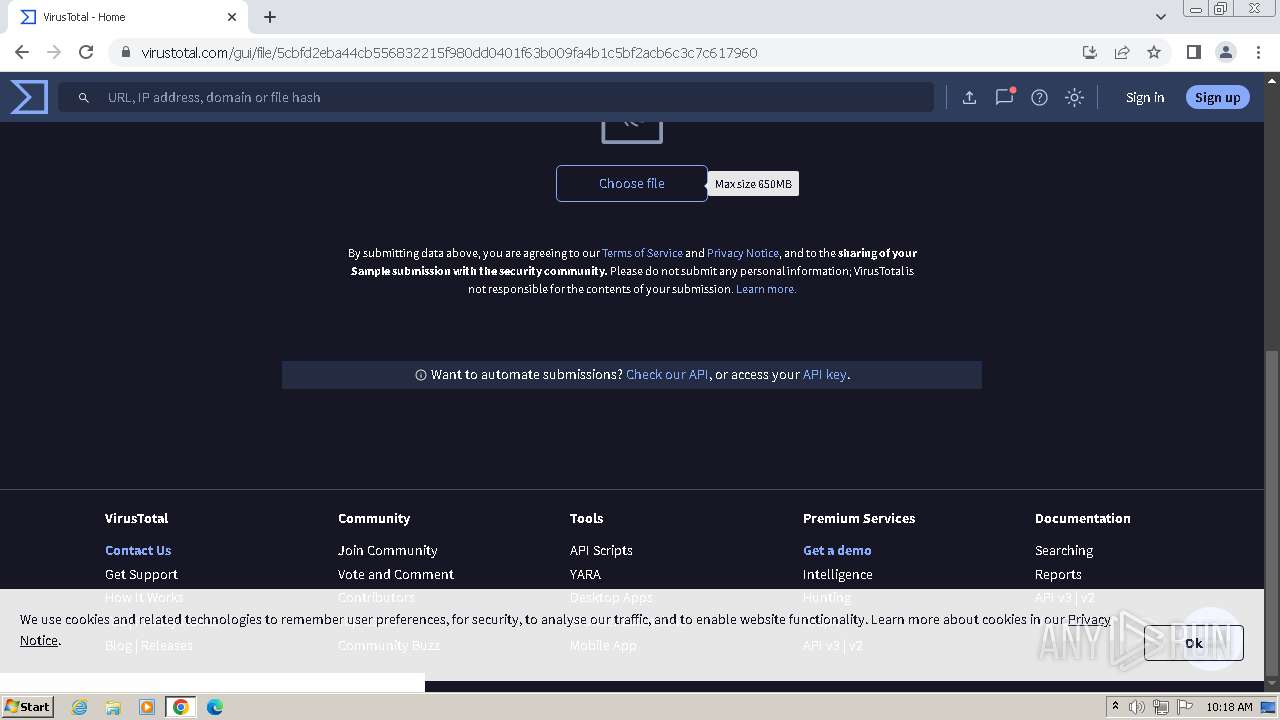
Task: Open the Chrome profile avatar icon
Action: pyautogui.click(x=1226, y=52)
